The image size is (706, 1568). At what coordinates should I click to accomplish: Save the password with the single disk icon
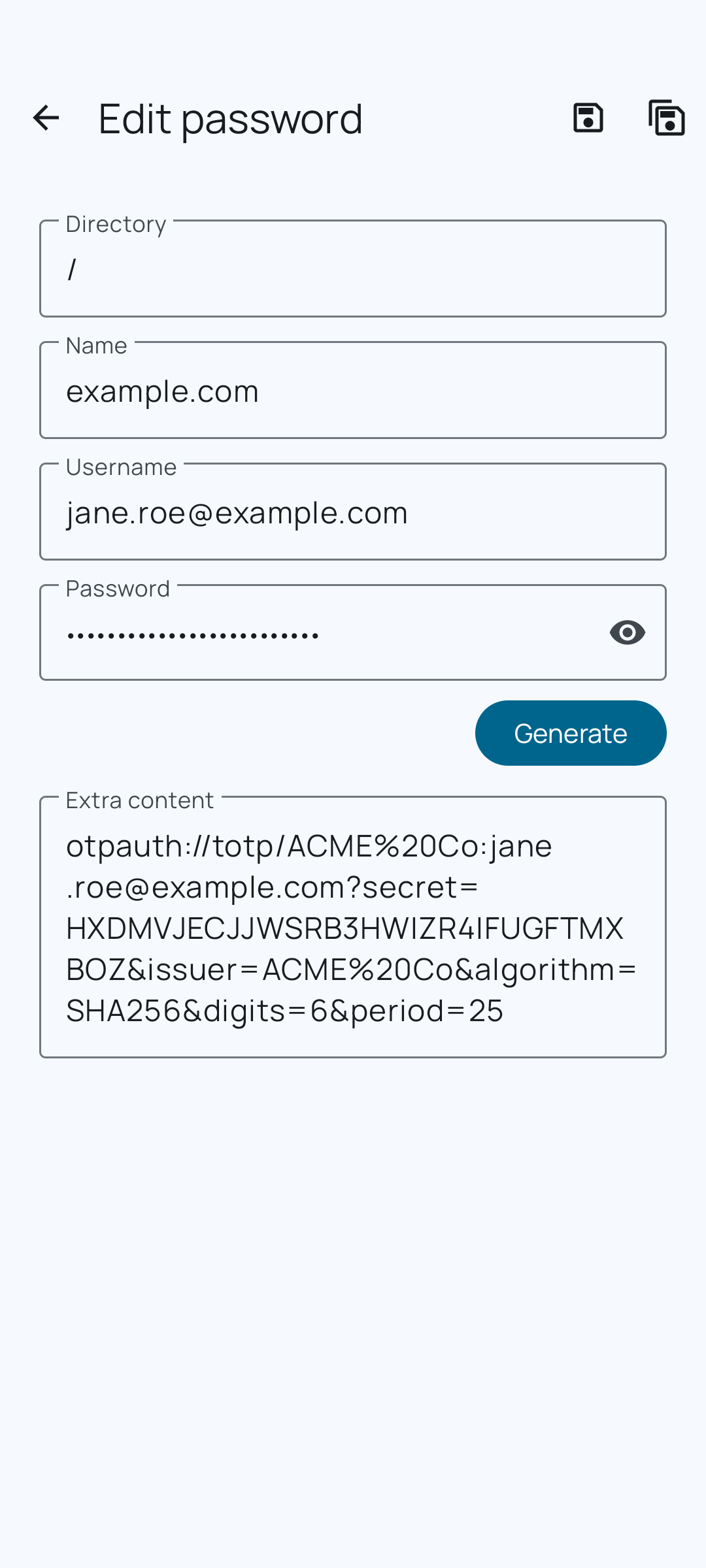coord(588,118)
